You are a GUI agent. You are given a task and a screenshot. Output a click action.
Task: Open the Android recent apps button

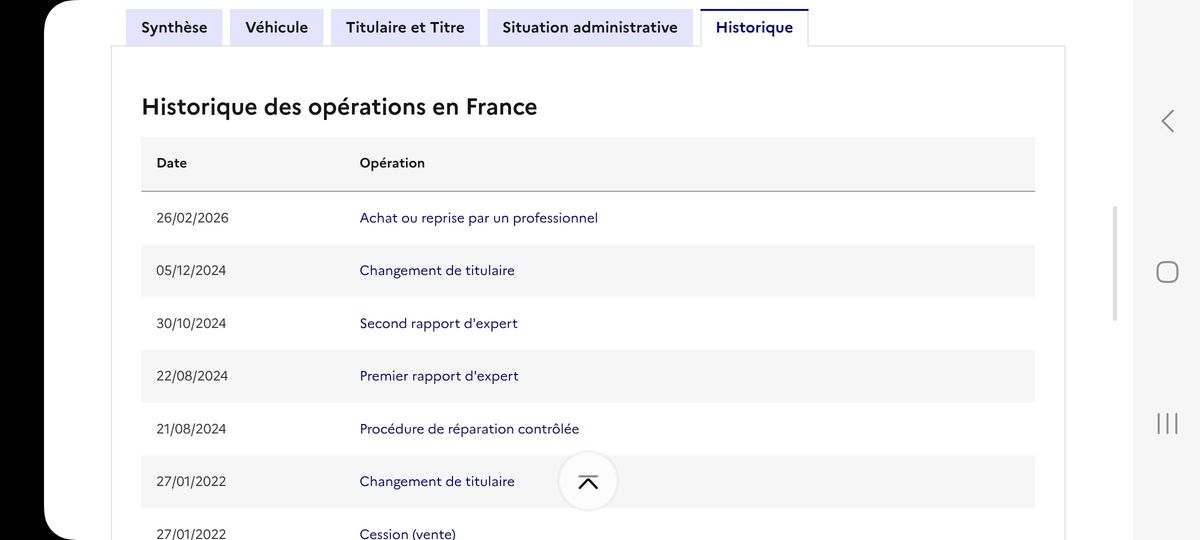(1167, 424)
